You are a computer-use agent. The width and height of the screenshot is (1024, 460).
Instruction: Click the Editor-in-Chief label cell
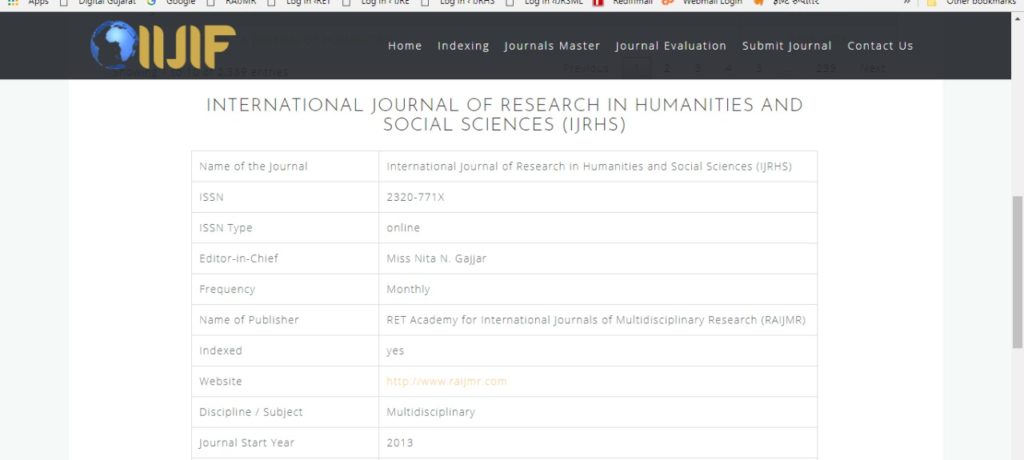[x=285, y=259]
